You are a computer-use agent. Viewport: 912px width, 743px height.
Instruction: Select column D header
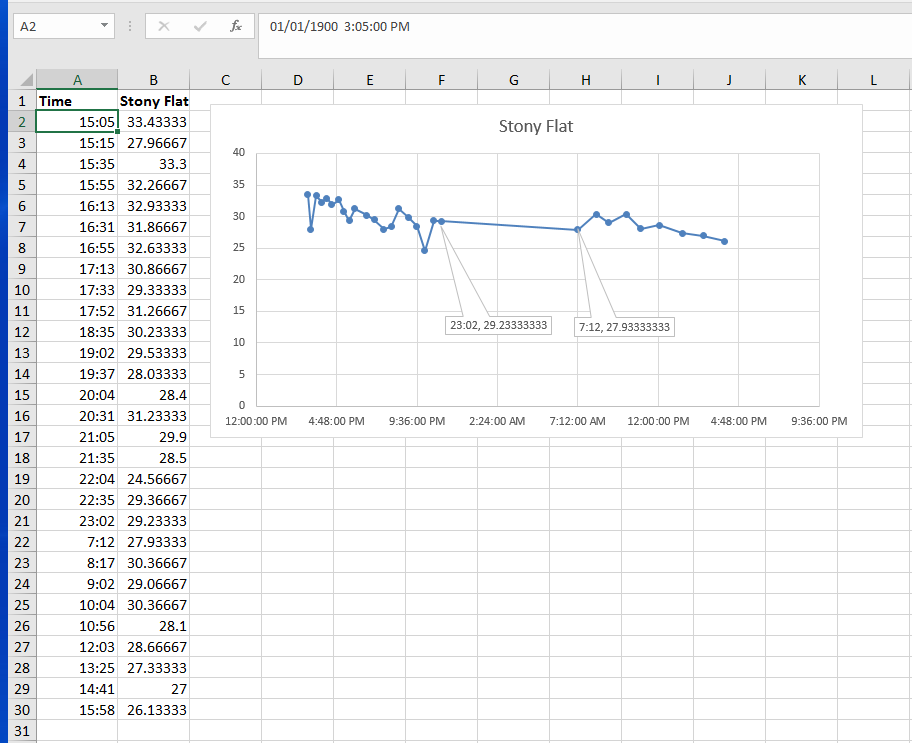[298, 80]
